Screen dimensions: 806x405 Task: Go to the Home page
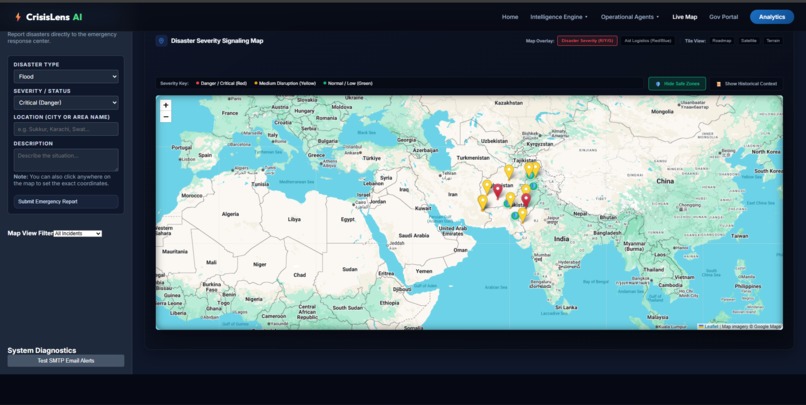510,17
